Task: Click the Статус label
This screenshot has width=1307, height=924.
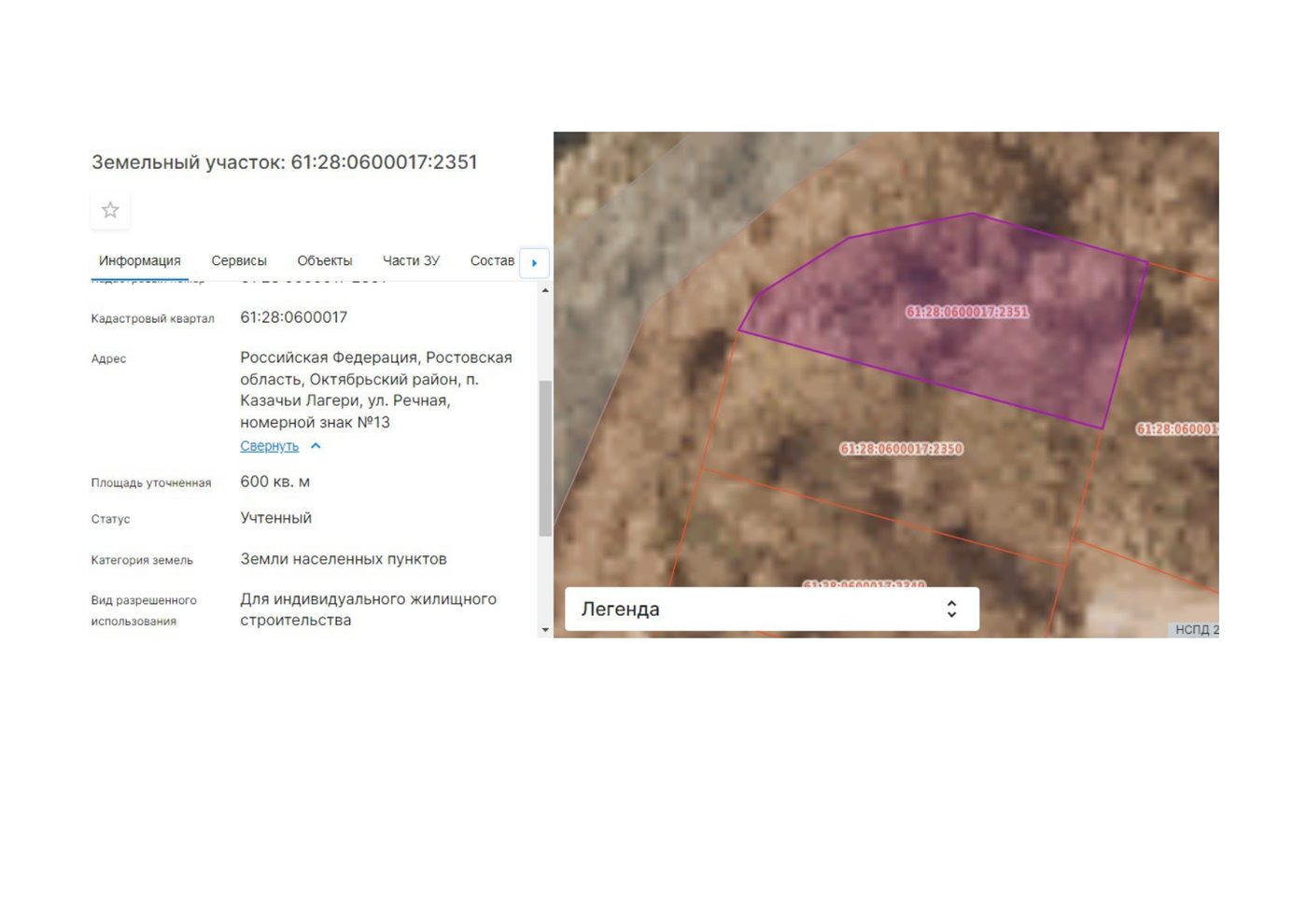Action: pos(110,519)
